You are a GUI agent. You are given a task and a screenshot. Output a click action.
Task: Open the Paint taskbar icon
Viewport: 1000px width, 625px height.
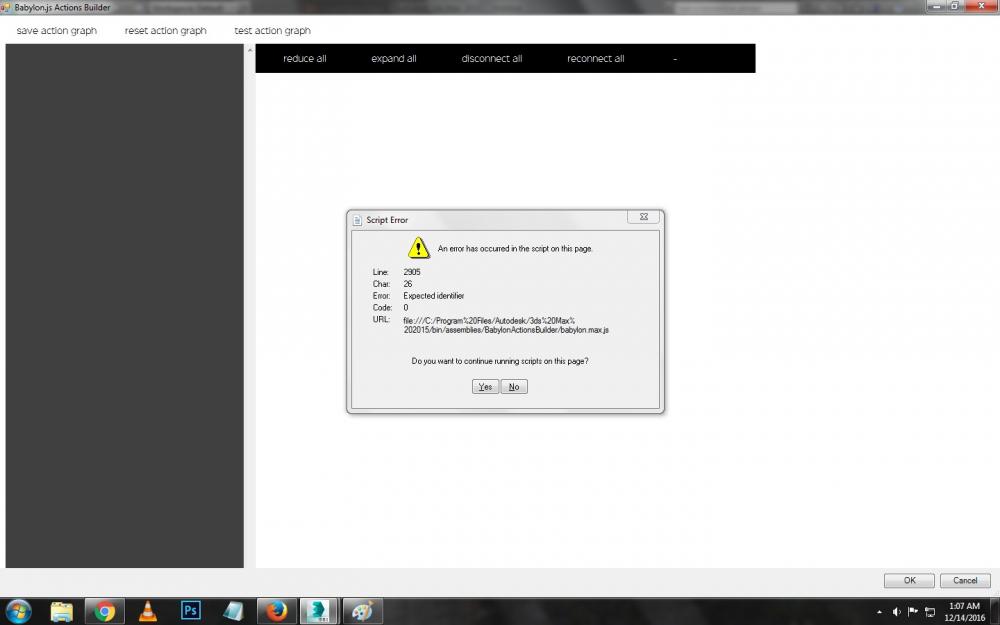click(x=362, y=611)
